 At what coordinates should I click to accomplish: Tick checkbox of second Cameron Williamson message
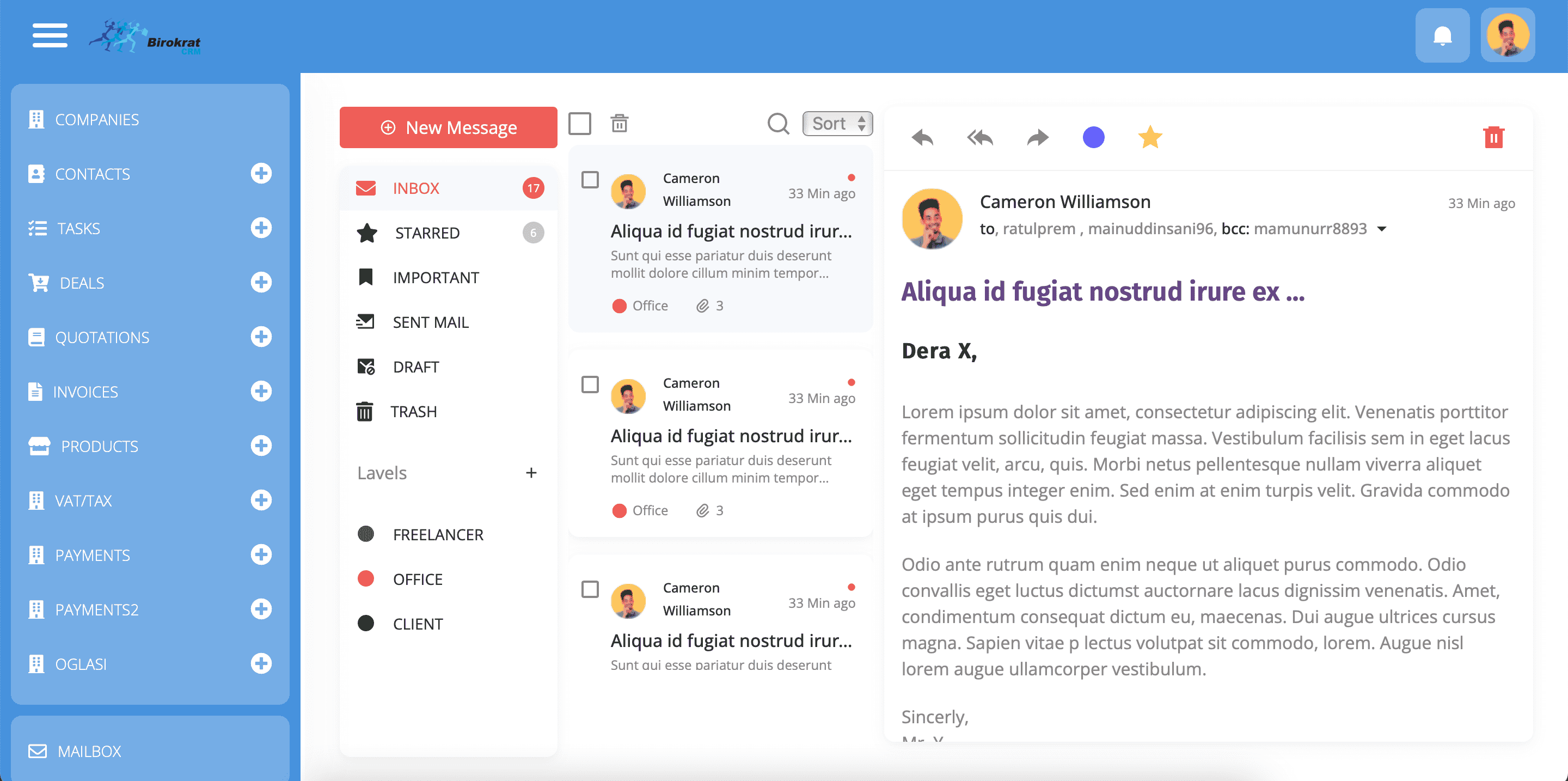pyautogui.click(x=590, y=385)
